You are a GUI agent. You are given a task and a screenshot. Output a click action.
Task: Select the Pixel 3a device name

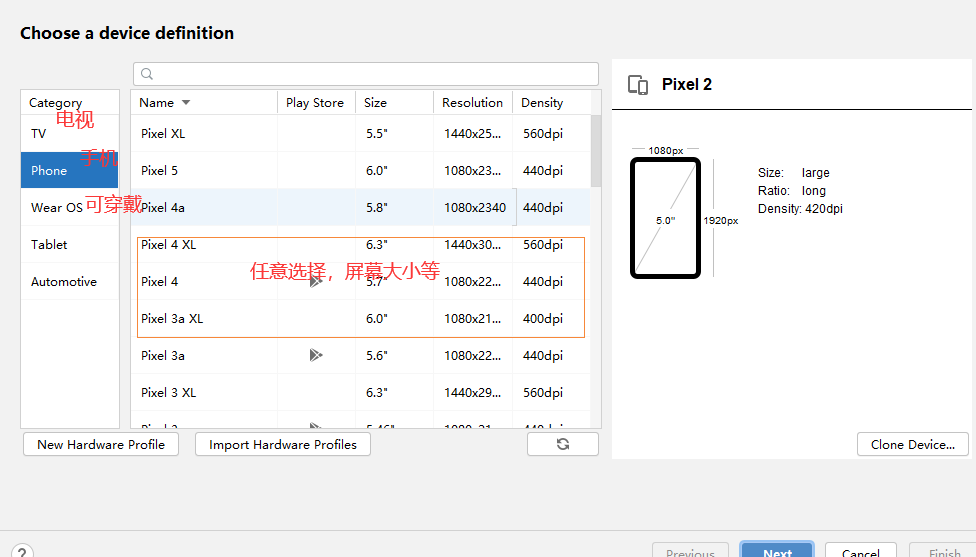pos(162,355)
